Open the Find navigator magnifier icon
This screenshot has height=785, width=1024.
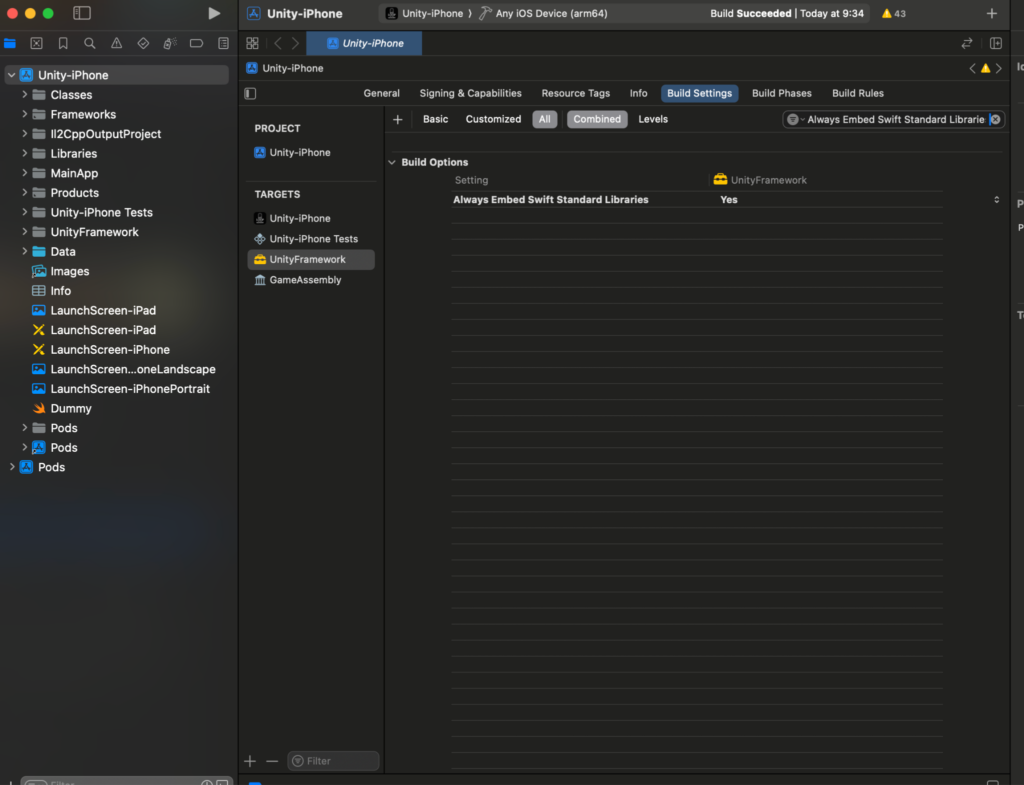pyautogui.click(x=90, y=43)
